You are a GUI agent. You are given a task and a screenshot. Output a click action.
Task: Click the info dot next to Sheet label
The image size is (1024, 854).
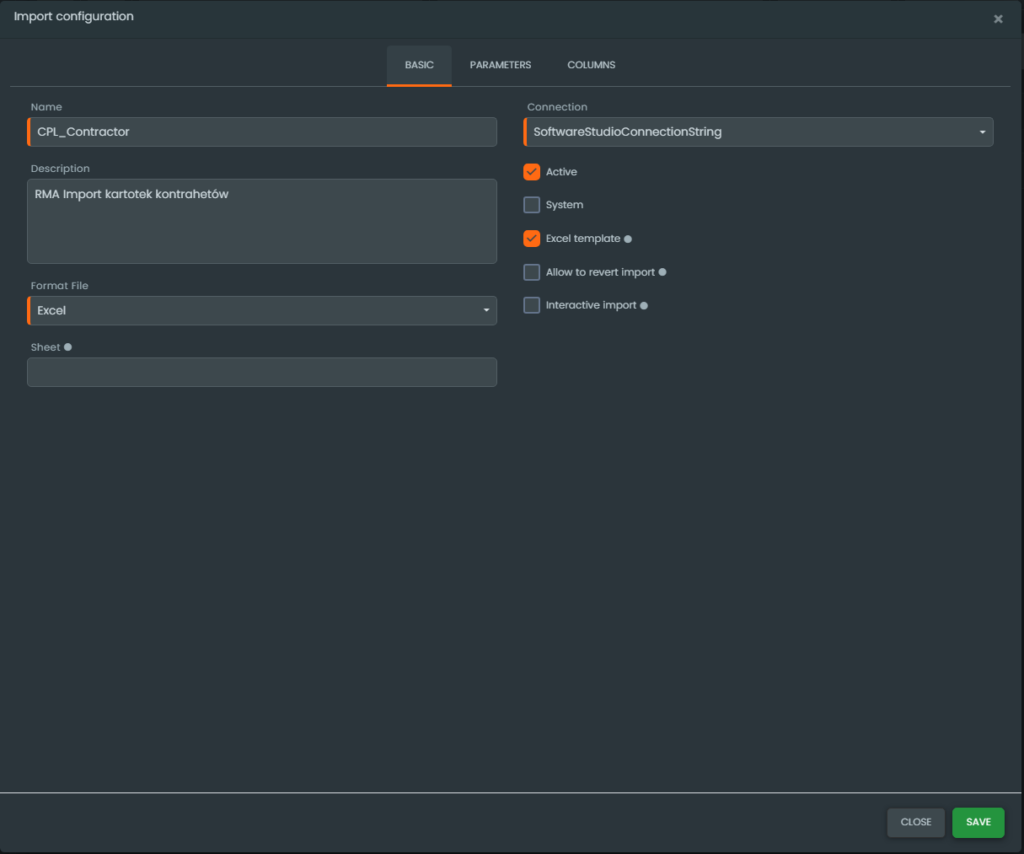[x=68, y=347]
